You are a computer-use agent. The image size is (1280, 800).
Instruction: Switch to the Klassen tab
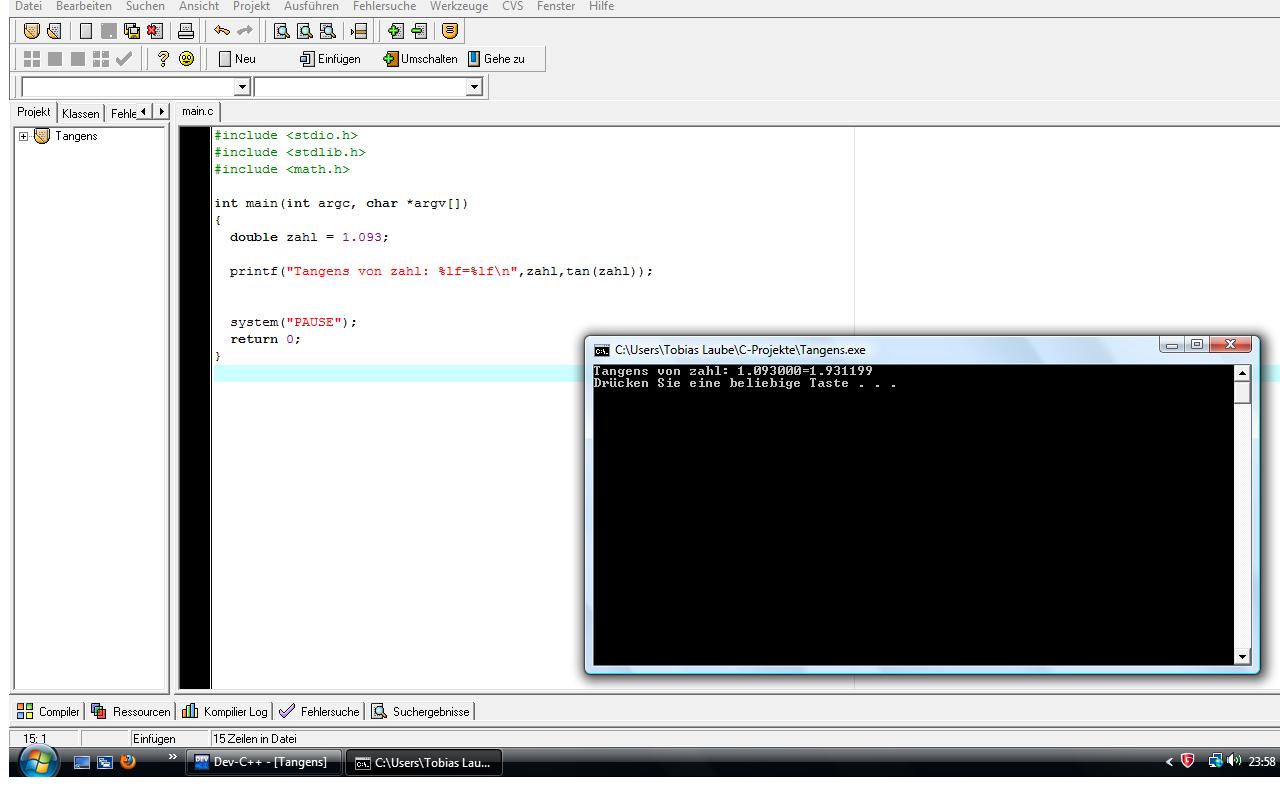click(x=80, y=113)
